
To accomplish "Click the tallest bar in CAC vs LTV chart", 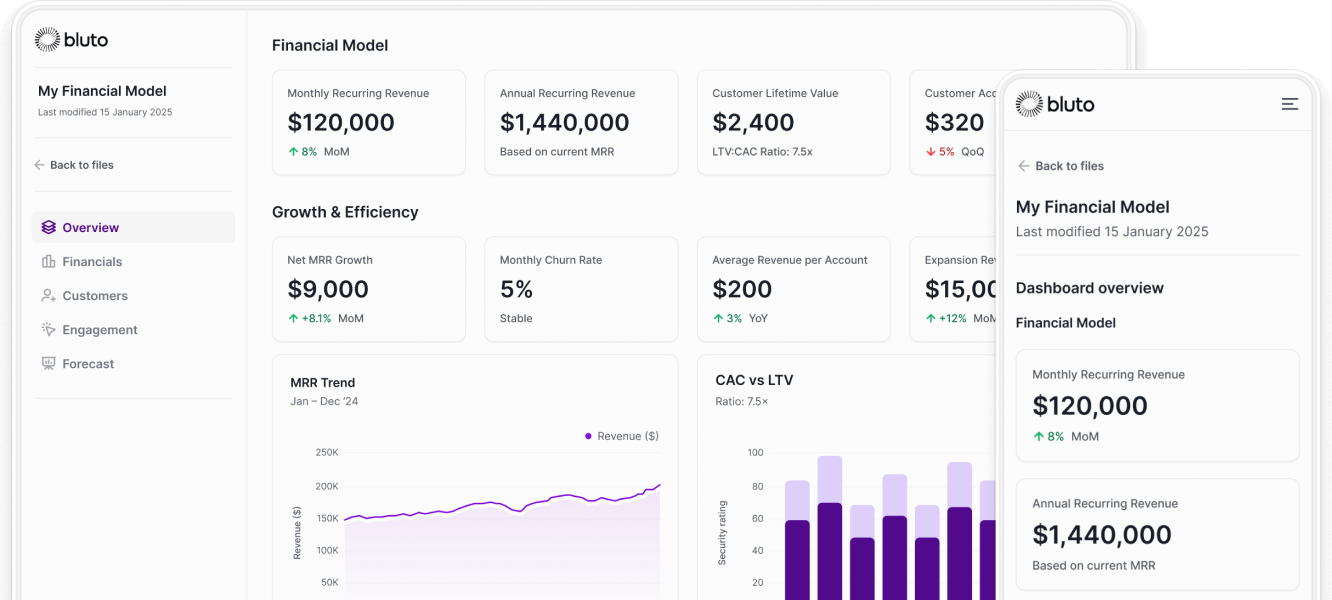I will (x=830, y=530).
